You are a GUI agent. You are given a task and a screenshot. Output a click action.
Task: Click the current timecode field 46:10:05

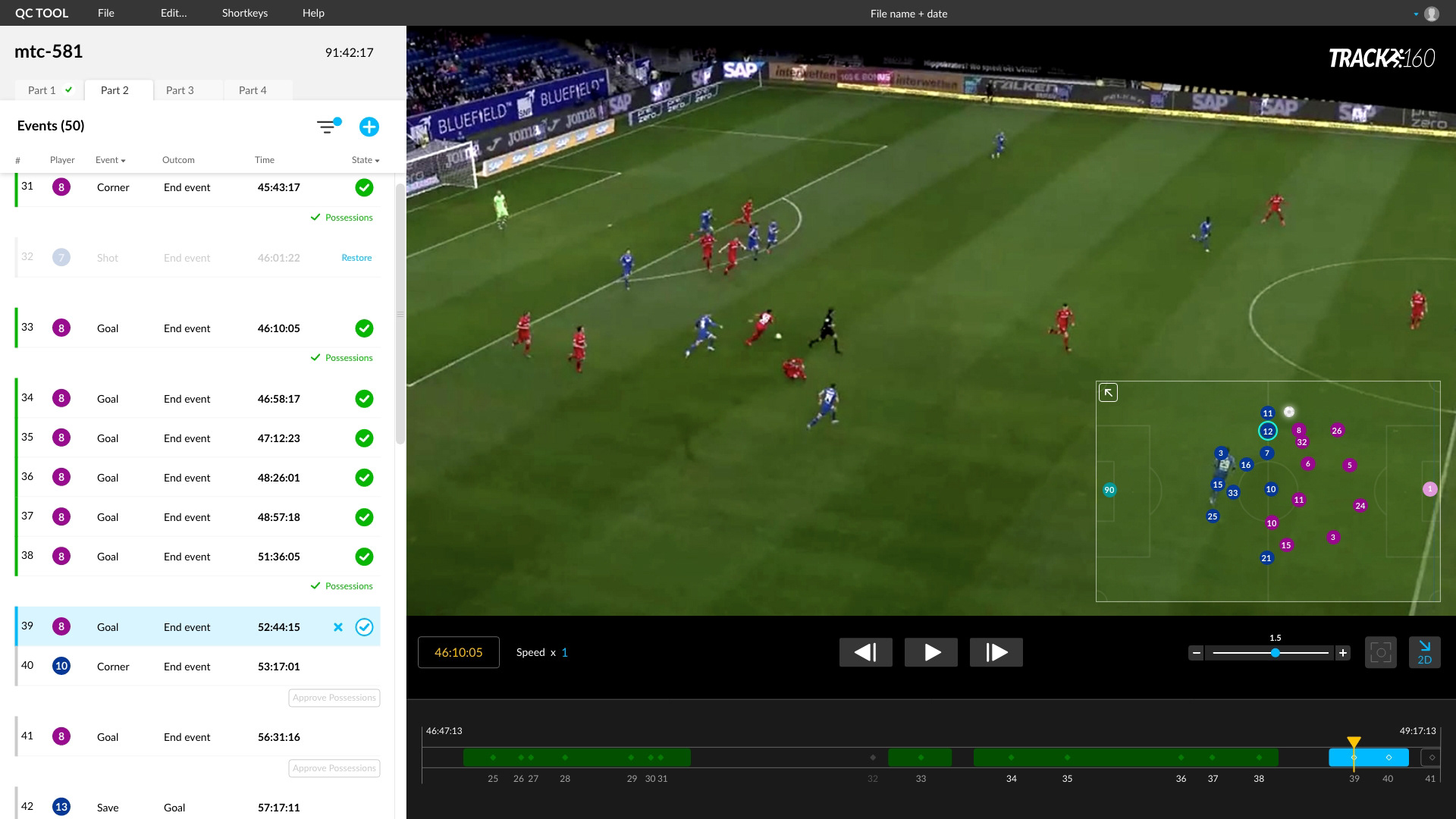pos(459,652)
